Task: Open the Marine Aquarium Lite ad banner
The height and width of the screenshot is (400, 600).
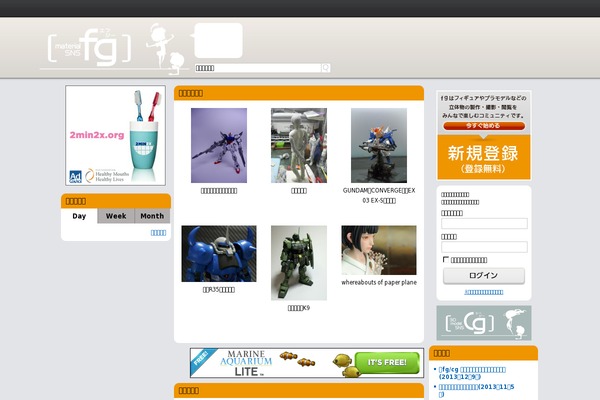Action: [x=307, y=363]
